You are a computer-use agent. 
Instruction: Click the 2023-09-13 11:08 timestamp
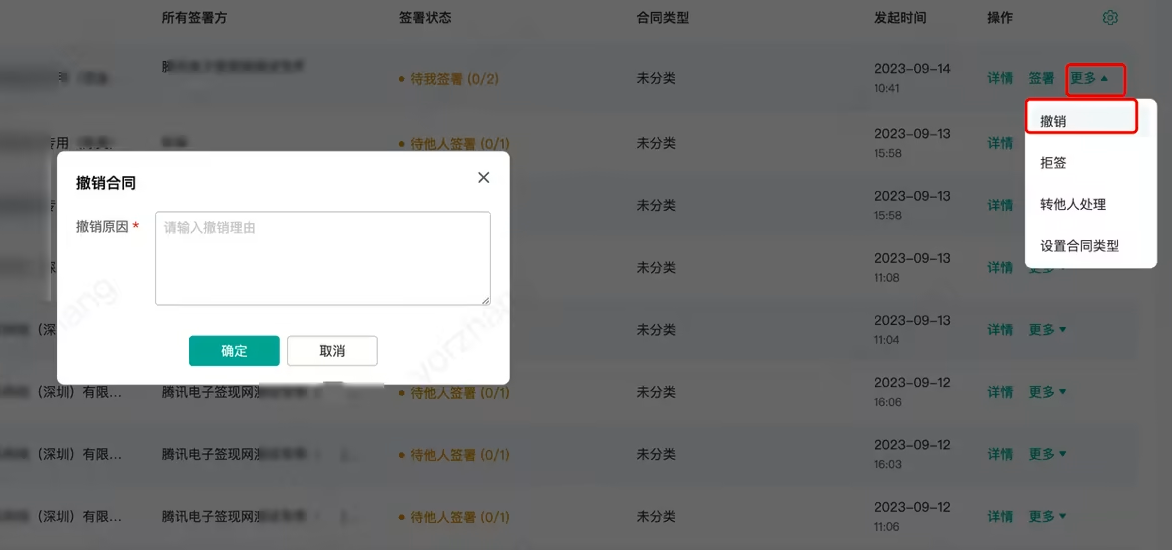pyautogui.click(x=912, y=267)
